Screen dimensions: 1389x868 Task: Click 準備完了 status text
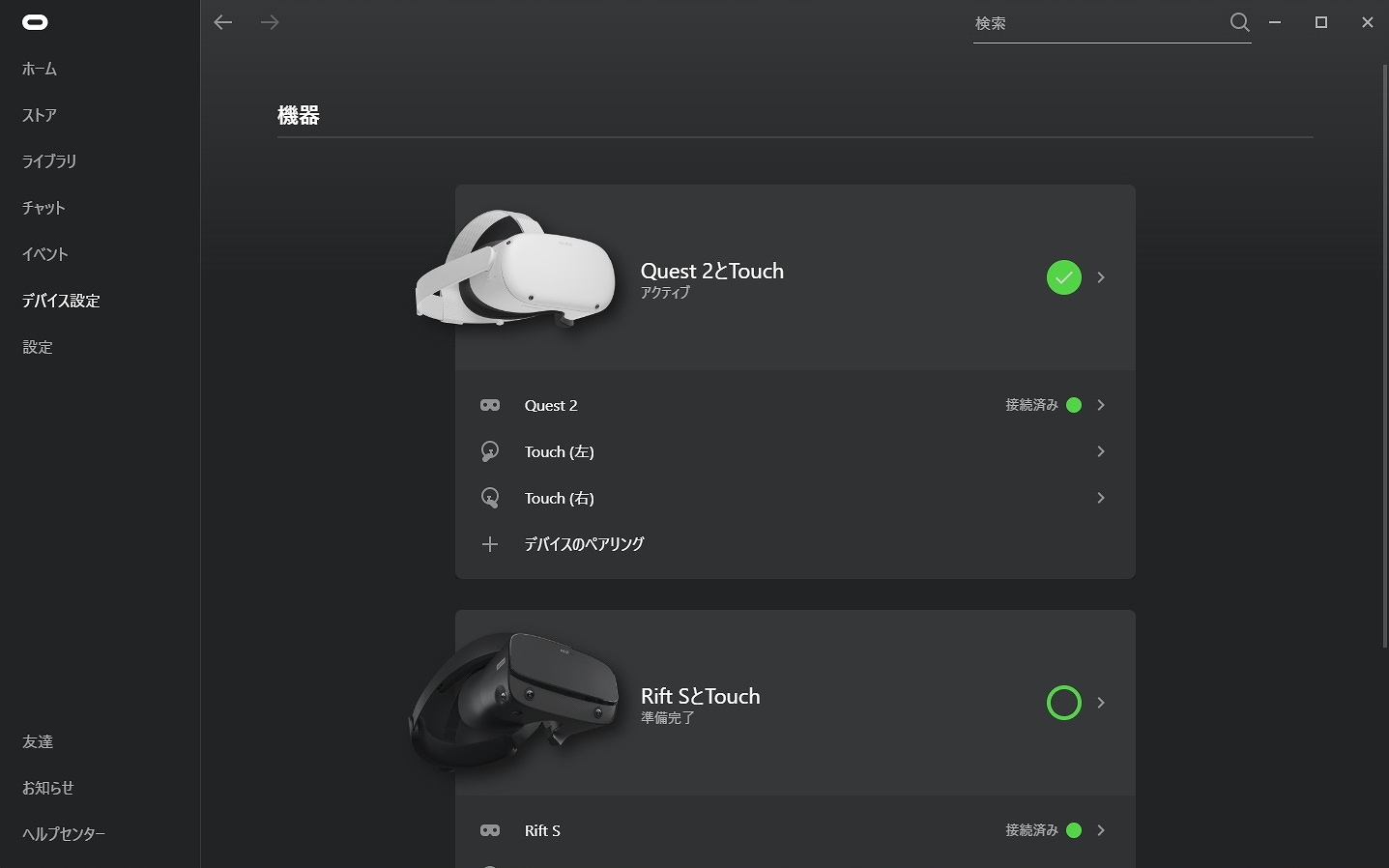click(667, 718)
